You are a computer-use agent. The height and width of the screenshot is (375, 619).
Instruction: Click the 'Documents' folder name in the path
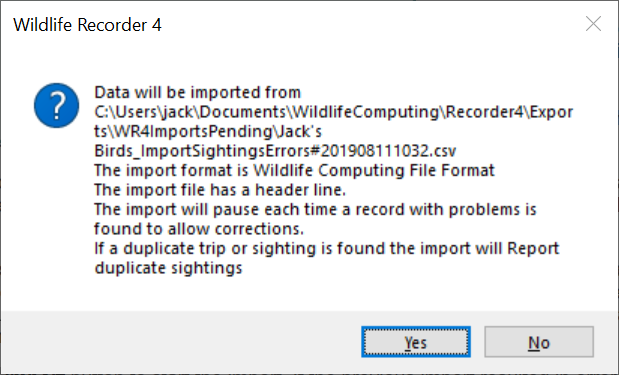click(243, 112)
